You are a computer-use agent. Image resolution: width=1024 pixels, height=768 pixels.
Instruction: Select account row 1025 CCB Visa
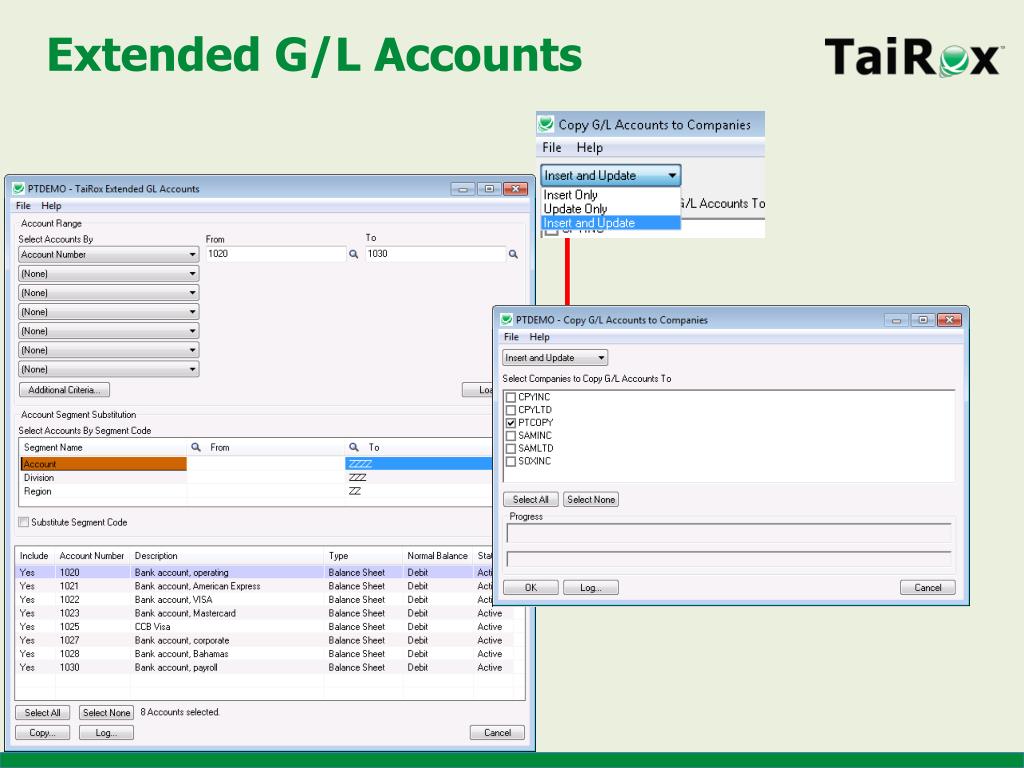(264, 627)
